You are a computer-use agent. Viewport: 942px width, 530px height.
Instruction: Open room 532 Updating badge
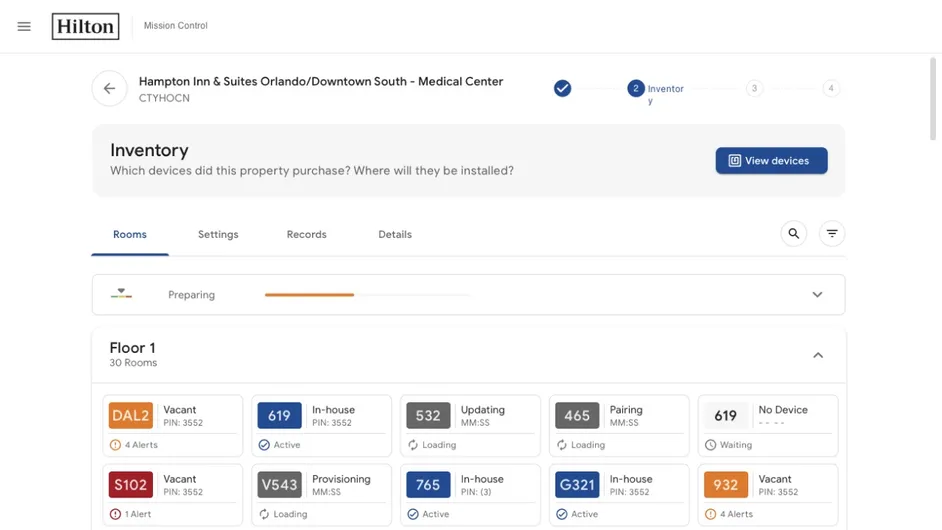pyautogui.click(x=428, y=415)
